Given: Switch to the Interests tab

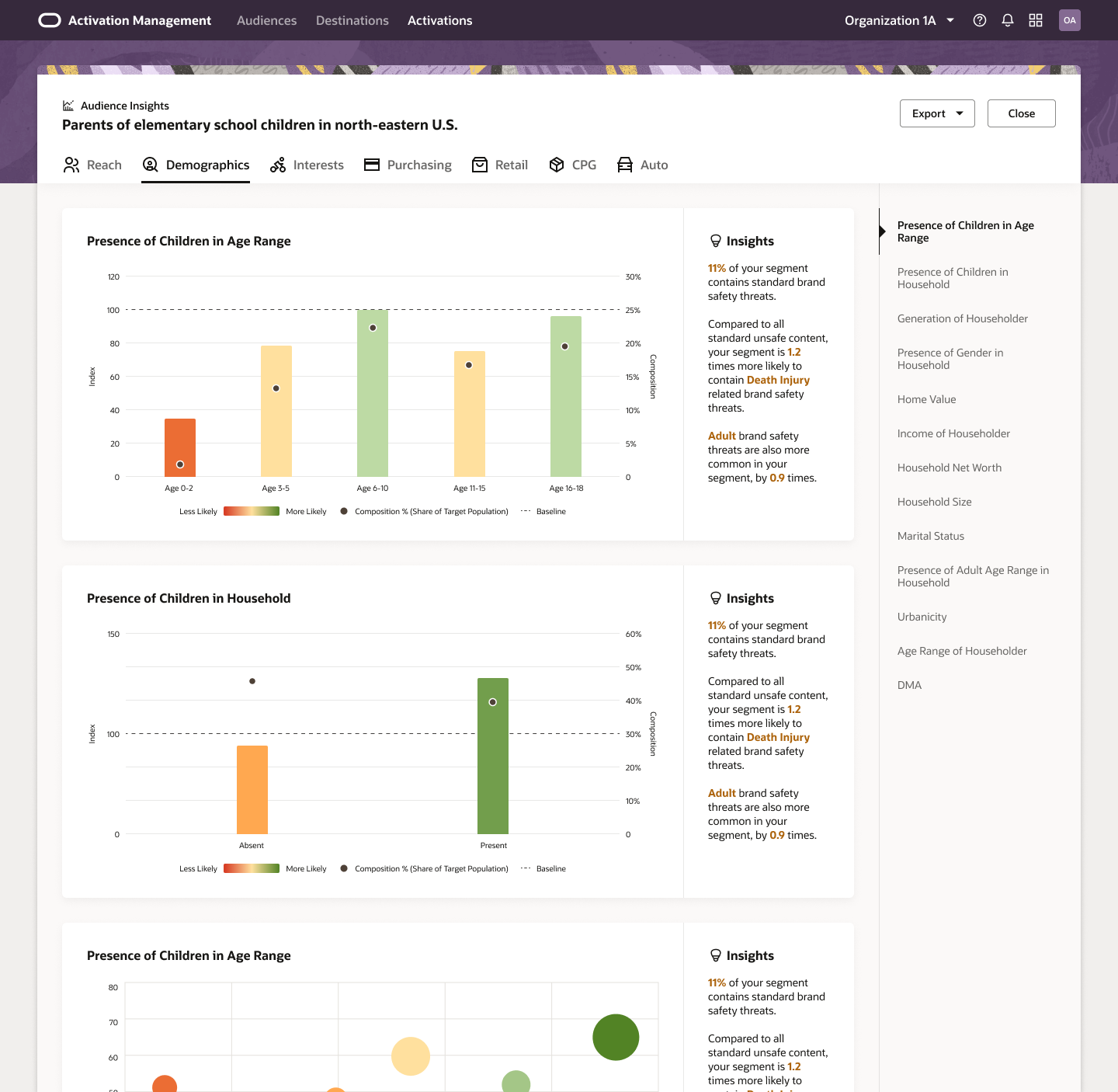Looking at the screenshot, I should (x=307, y=165).
